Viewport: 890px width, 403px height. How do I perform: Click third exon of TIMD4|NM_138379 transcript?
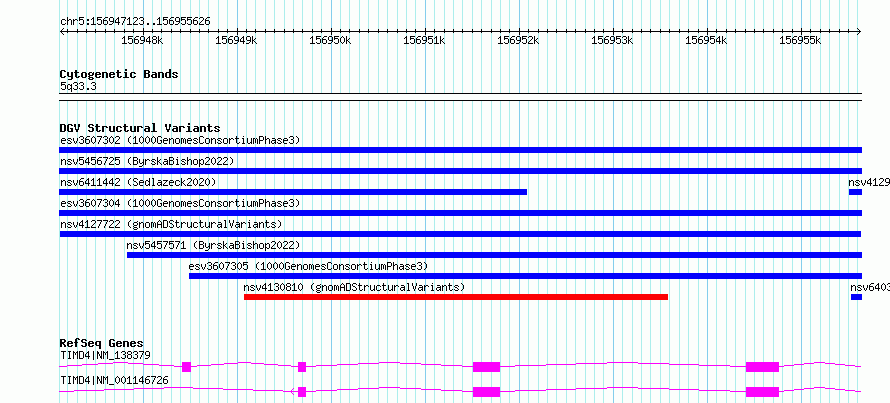486,367
